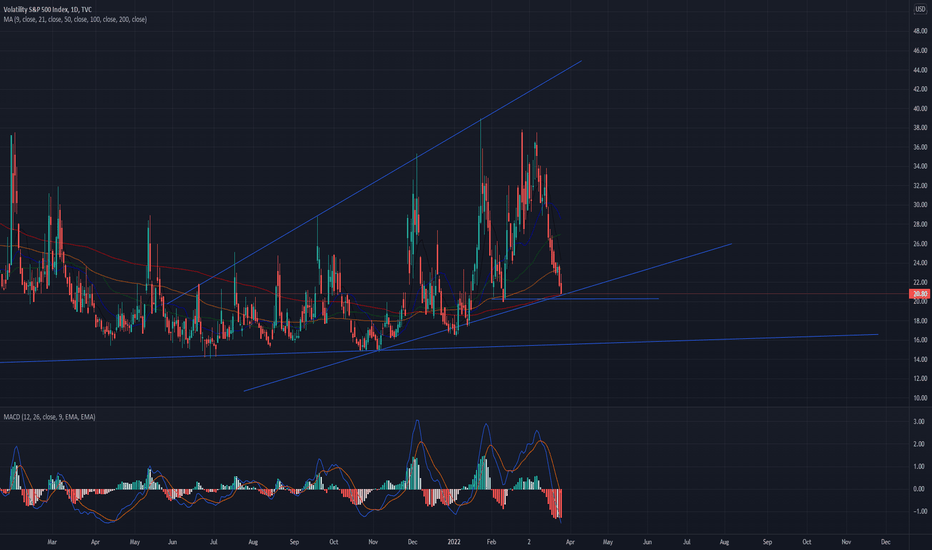The height and width of the screenshot is (550, 932).
Task: Select the steep upper blue trend line
Action: click(x=374, y=182)
